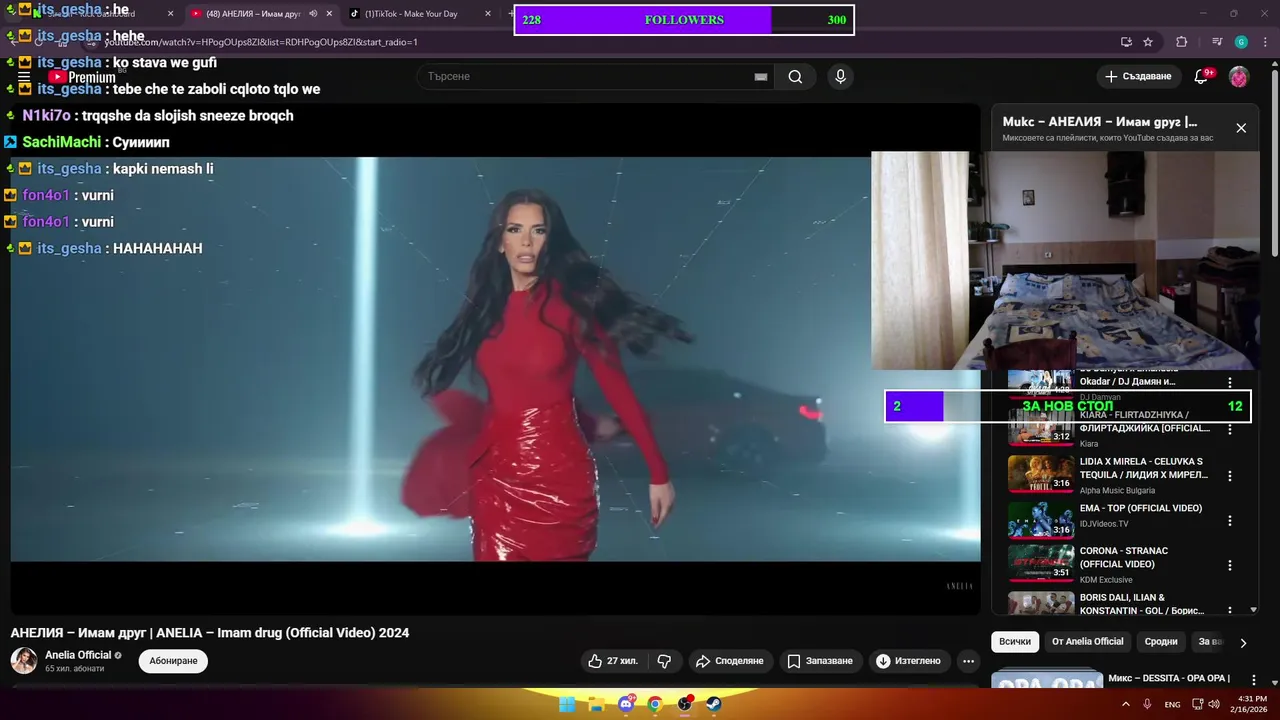Open options for EMA - TOP playlist item
Screen dimensions: 1280x720
pyautogui.click(x=1230, y=521)
